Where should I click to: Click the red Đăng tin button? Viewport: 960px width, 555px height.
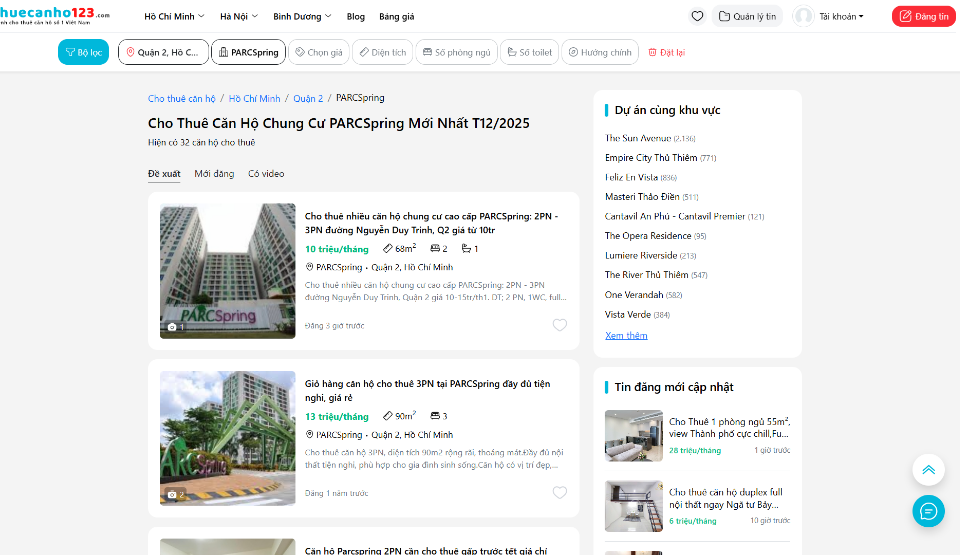tap(923, 17)
